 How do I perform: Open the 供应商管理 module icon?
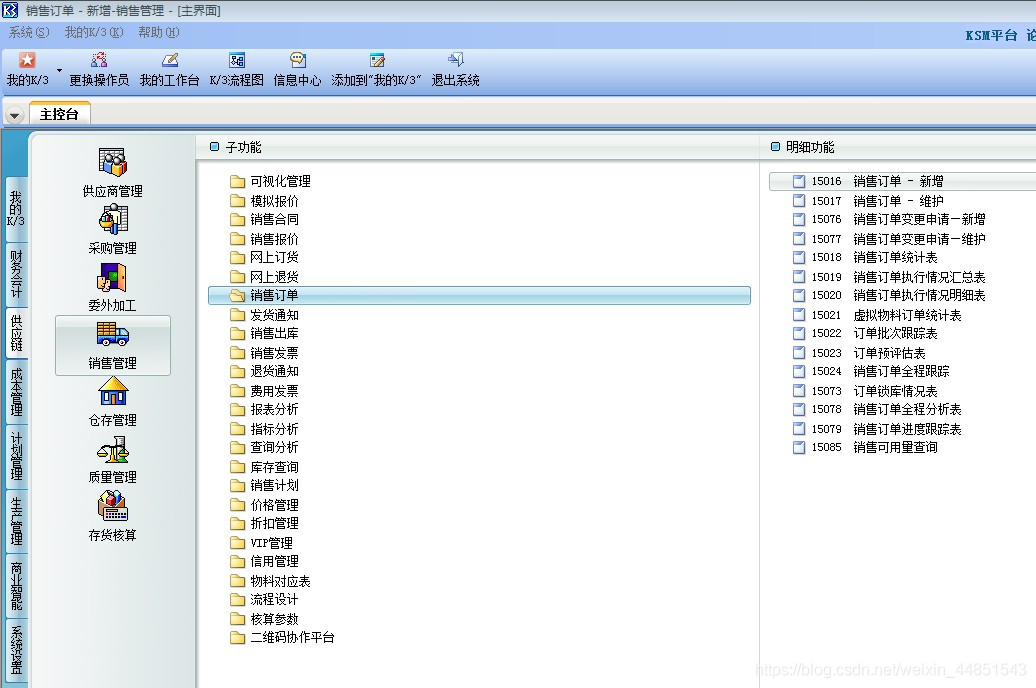pyautogui.click(x=112, y=173)
